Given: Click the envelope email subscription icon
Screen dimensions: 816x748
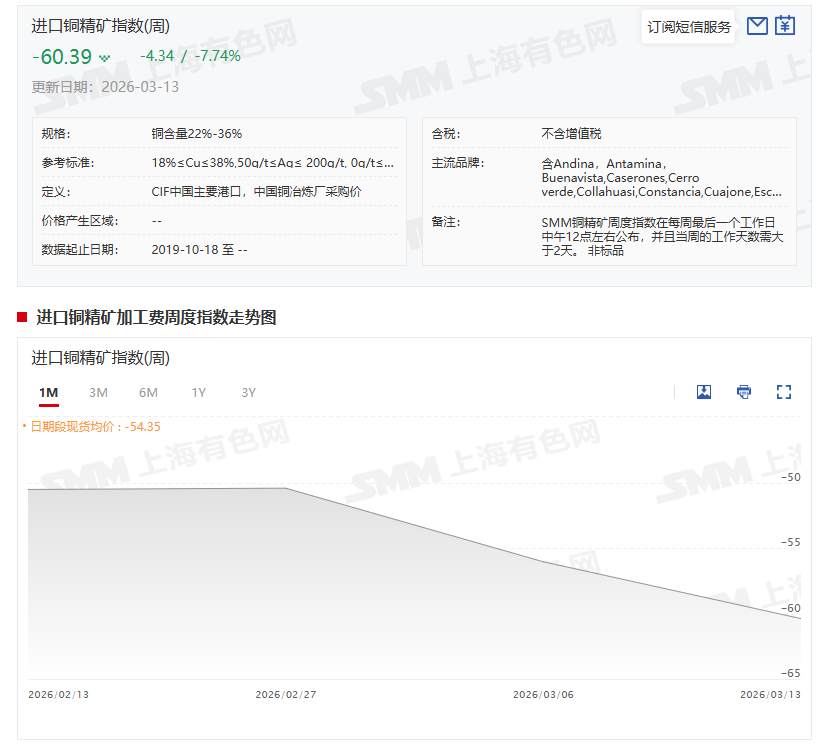Looking at the screenshot, I should tap(757, 26).
